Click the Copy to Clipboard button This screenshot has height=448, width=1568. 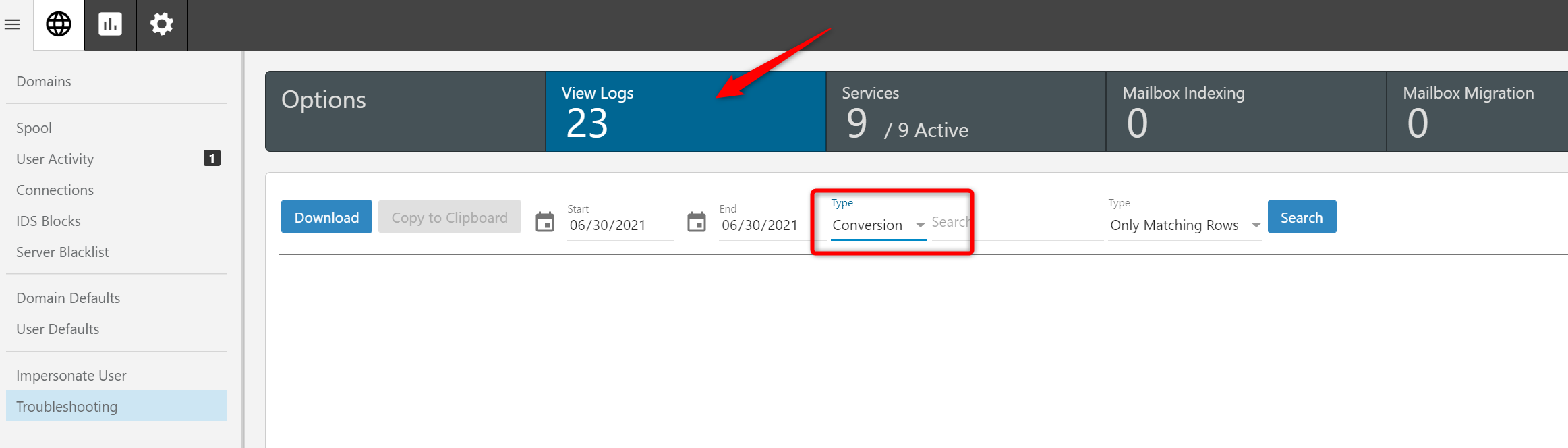[449, 217]
